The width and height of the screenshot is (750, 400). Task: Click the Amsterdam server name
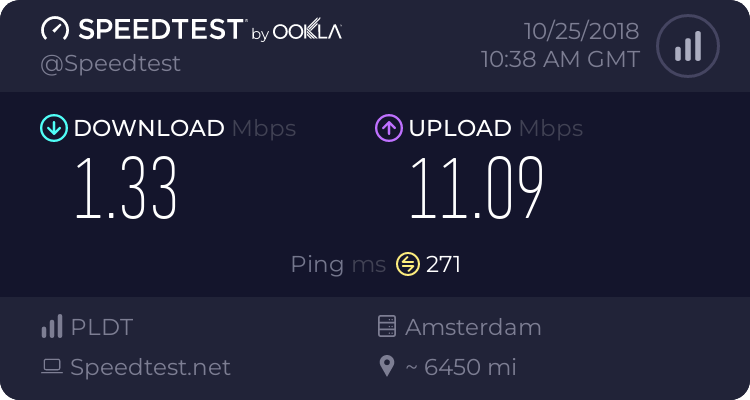tap(473, 327)
